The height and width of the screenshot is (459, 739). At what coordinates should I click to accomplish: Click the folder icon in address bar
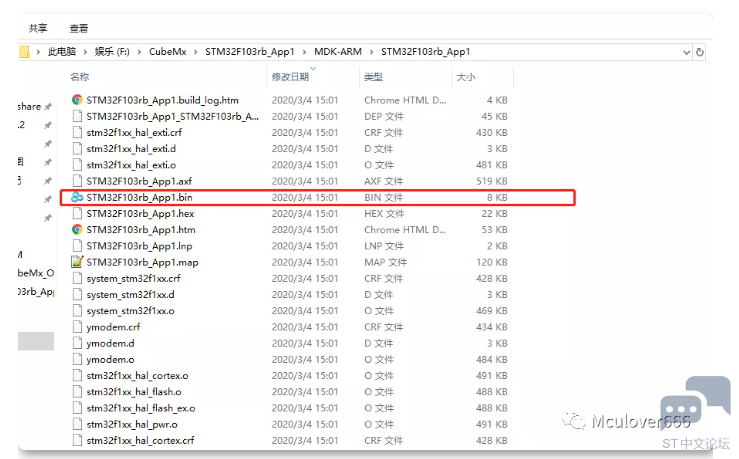pos(24,52)
